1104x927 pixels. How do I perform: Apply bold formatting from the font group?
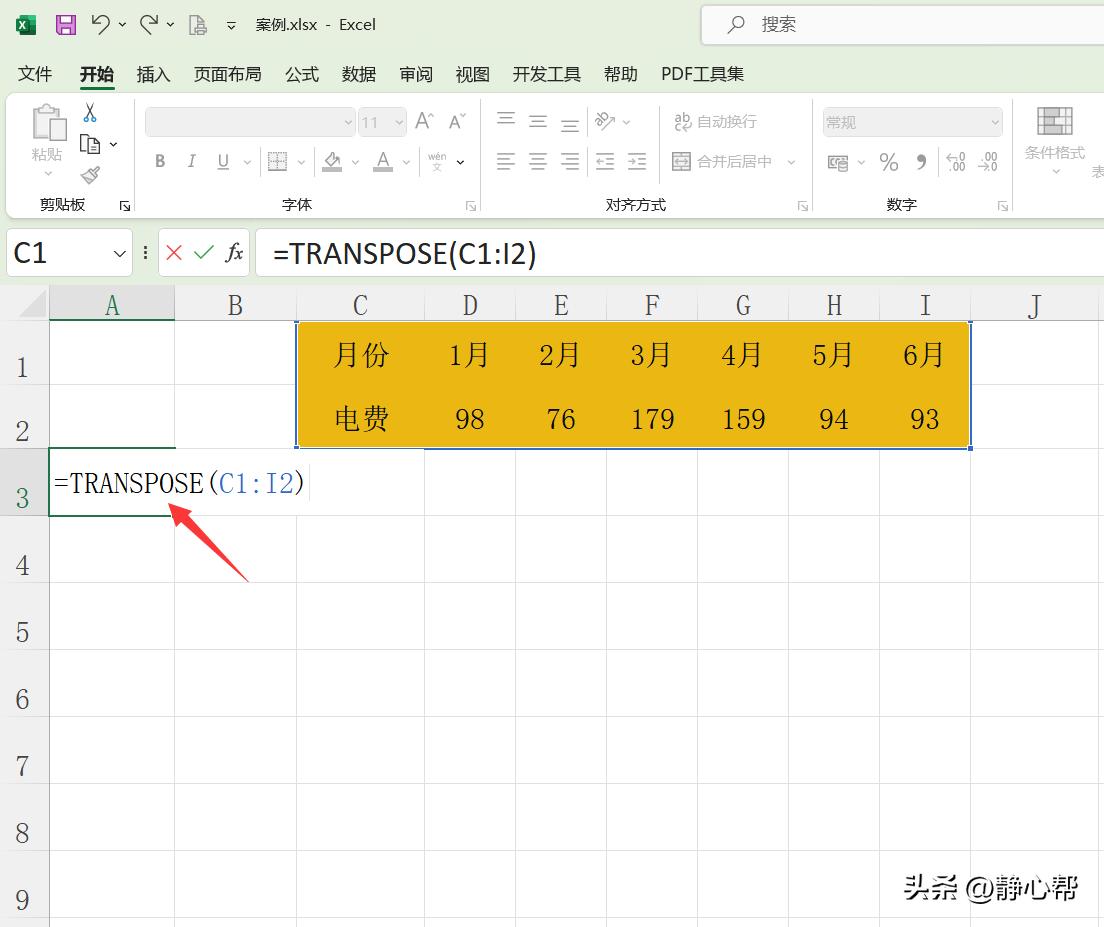(x=159, y=160)
